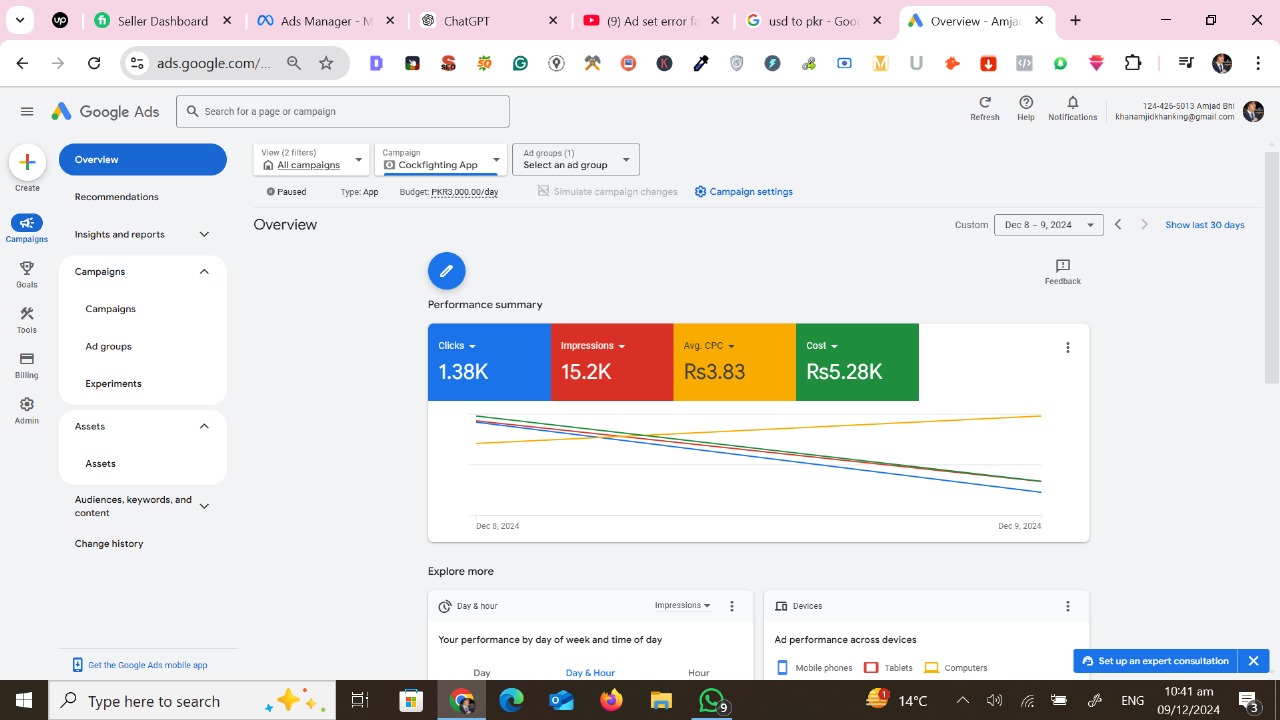Open the Notifications bell
This screenshot has height=720, width=1280.
1072,103
